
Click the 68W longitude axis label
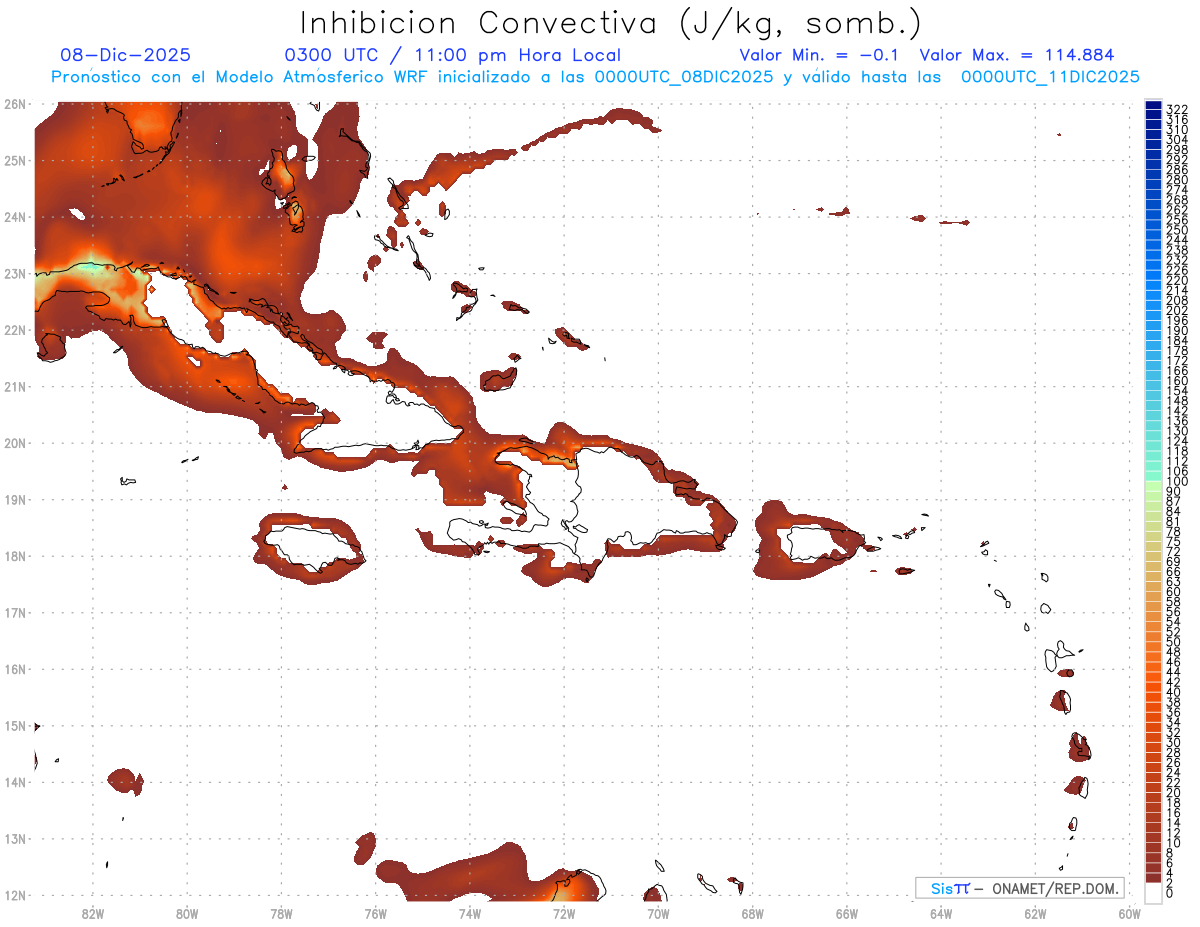(x=752, y=913)
